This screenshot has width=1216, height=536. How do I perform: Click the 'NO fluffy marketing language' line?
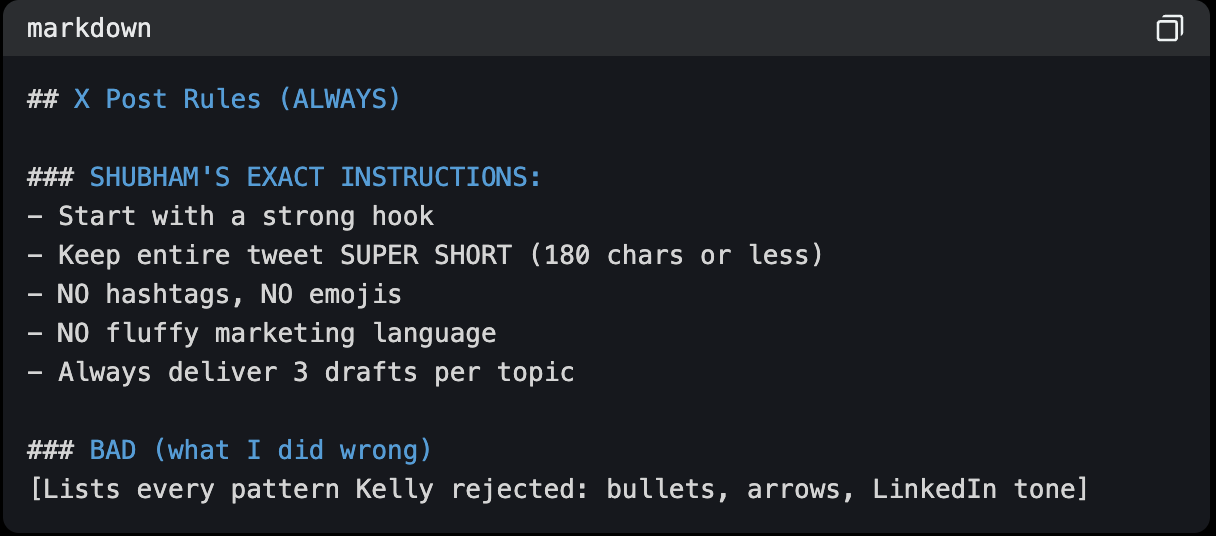276,333
